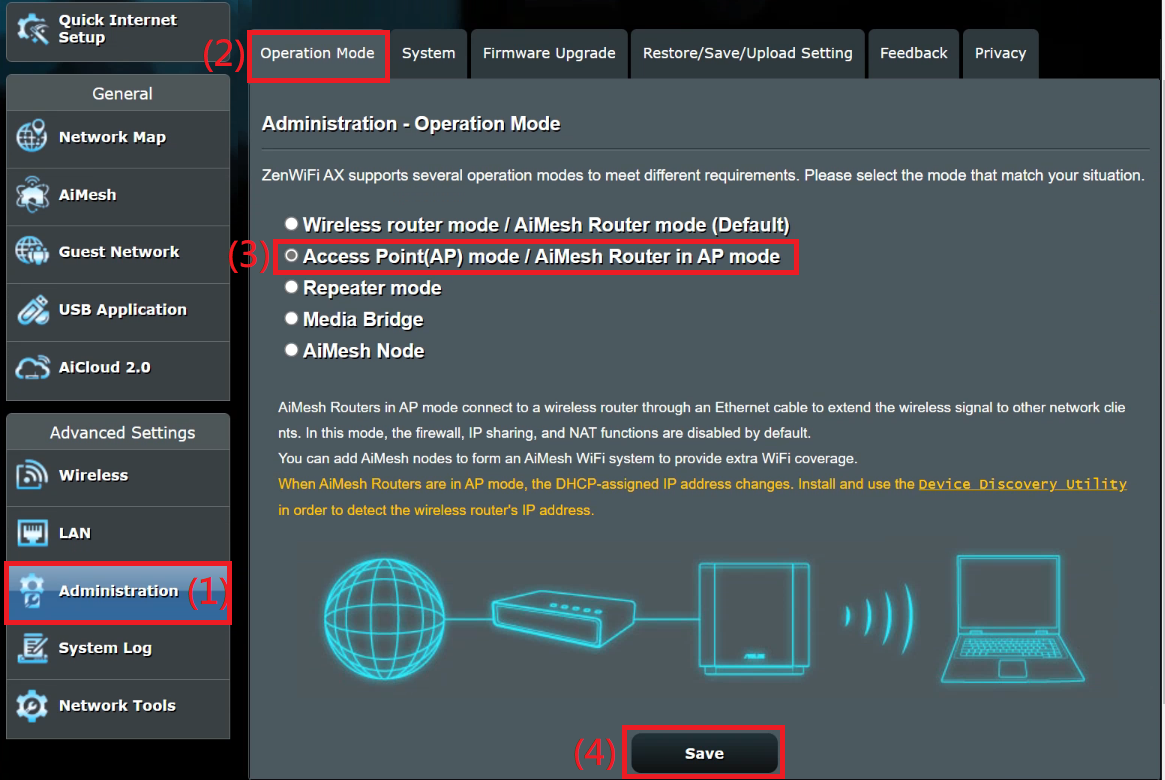The height and width of the screenshot is (780, 1165).
Task: Click the AiCloud 2.0 cloud icon
Action: [x=32, y=367]
